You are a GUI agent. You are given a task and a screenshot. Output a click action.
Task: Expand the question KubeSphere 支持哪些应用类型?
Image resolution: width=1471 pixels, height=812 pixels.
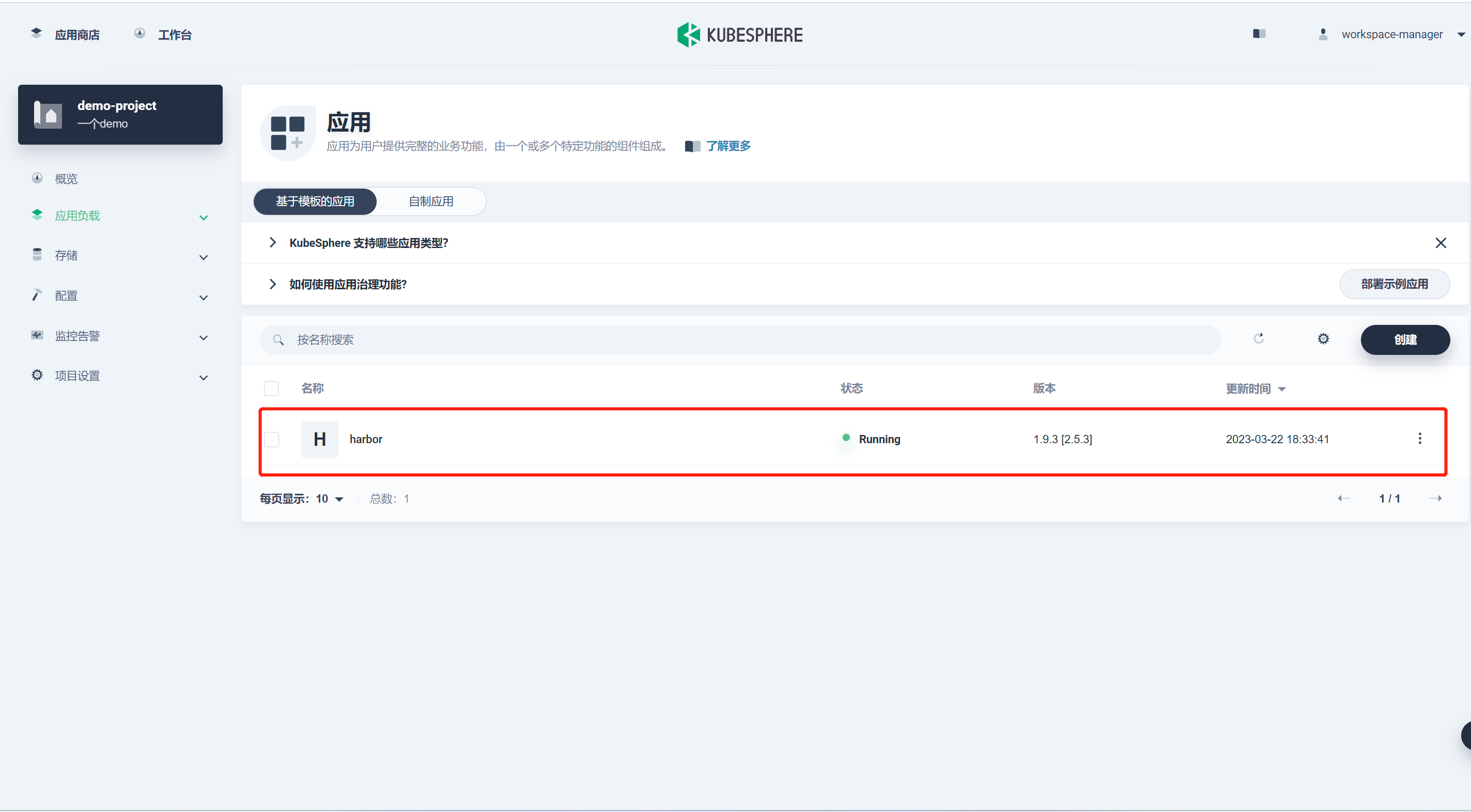tap(368, 243)
